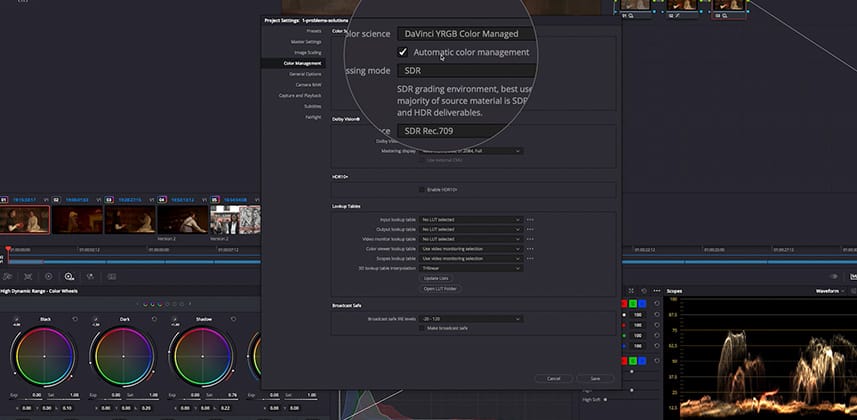Select Master Settings in sidebar

(x=306, y=42)
